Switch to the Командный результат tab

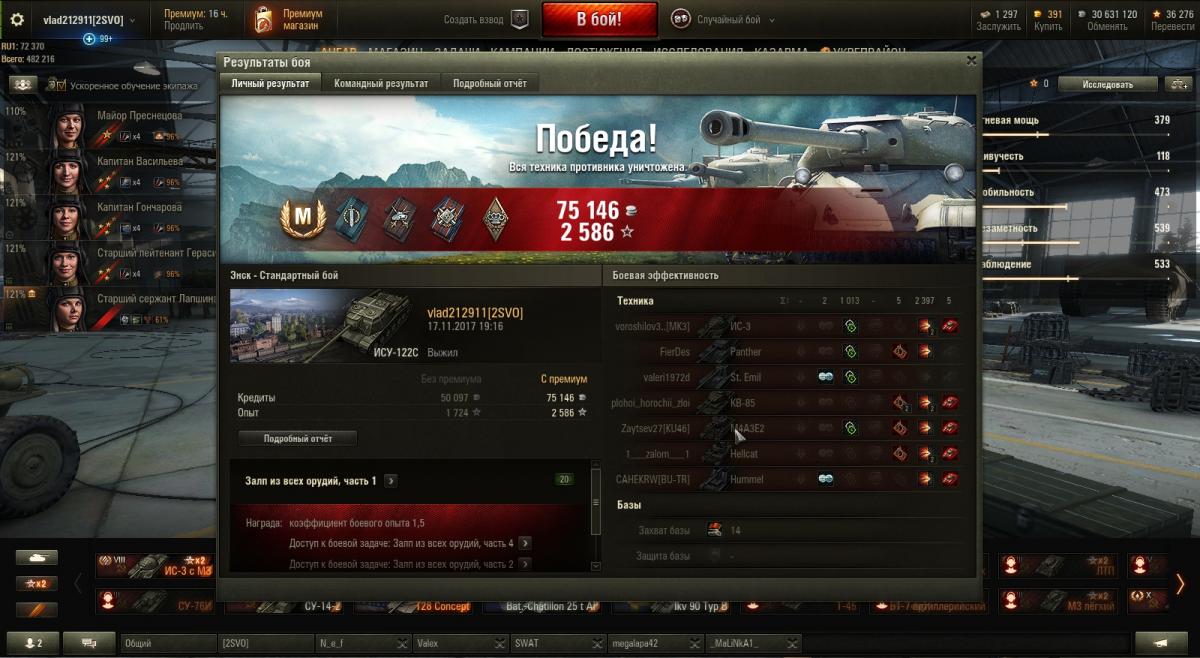pyautogui.click(x=381, y=83)
